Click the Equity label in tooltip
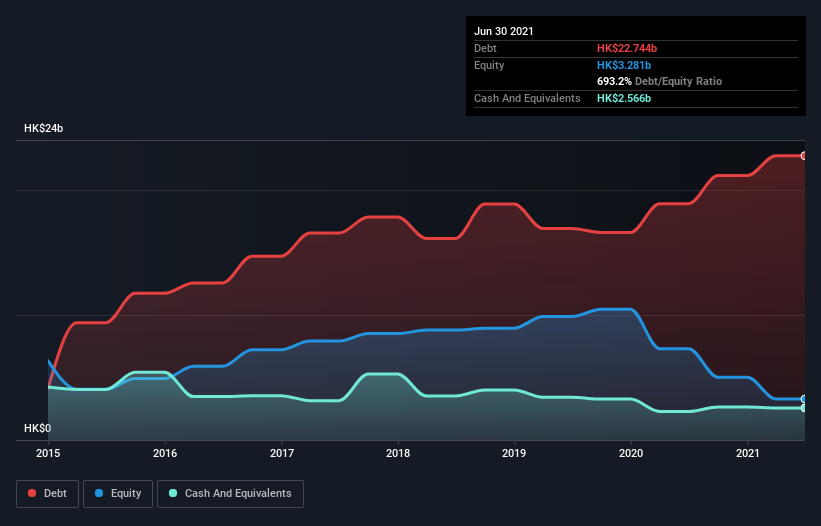 tap(489, 65)
